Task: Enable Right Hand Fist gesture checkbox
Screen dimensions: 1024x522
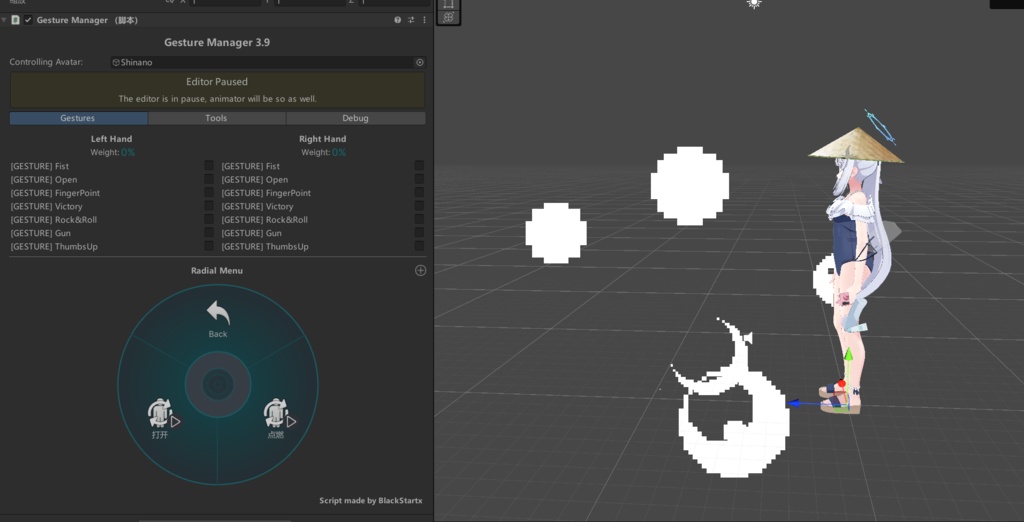Action: tap(419, 166)
